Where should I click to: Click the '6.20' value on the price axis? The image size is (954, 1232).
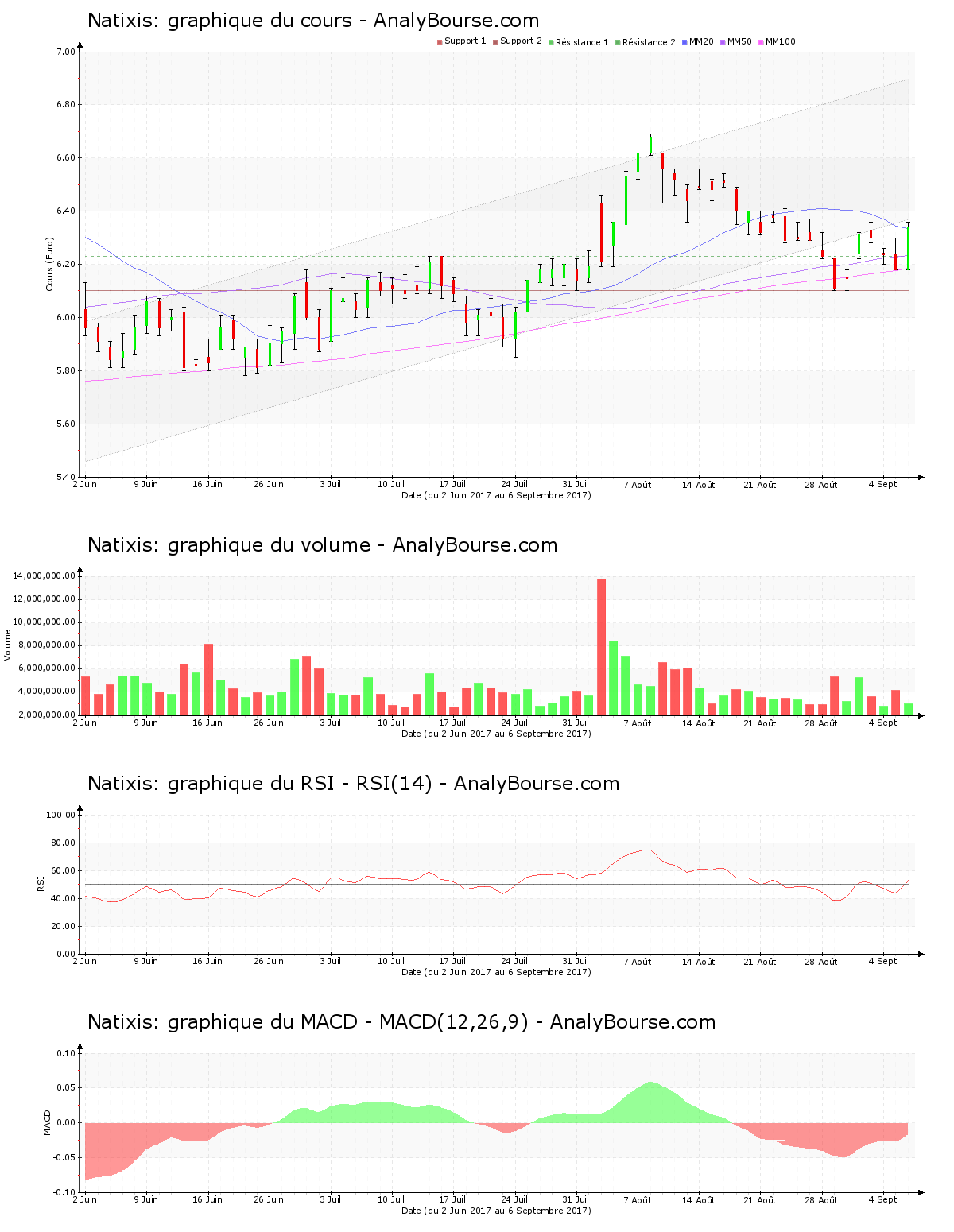coord(66,264)
